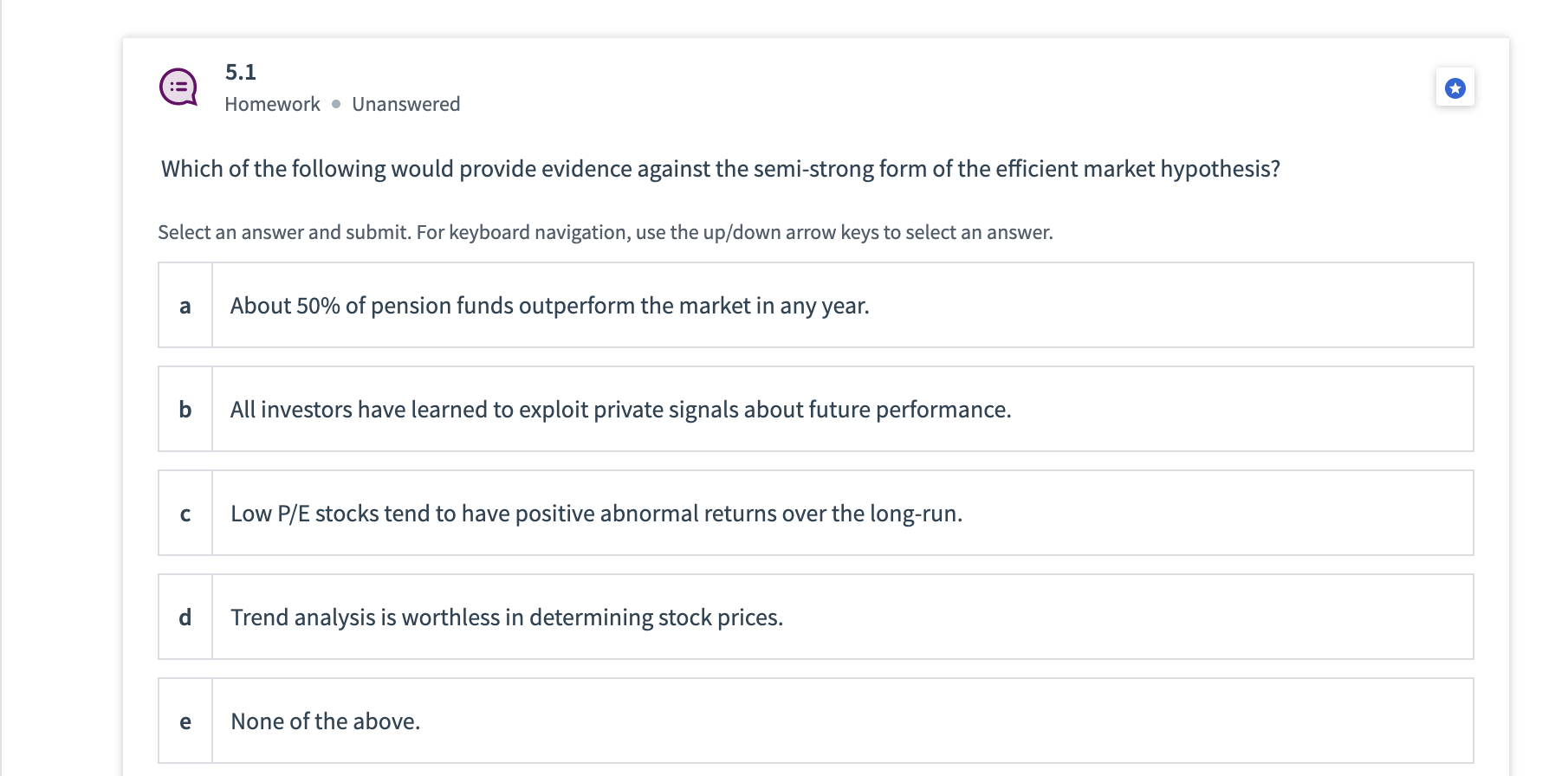Choose "Low P/E stocks" answer text
1568x776 pixels.
point(596,514)
